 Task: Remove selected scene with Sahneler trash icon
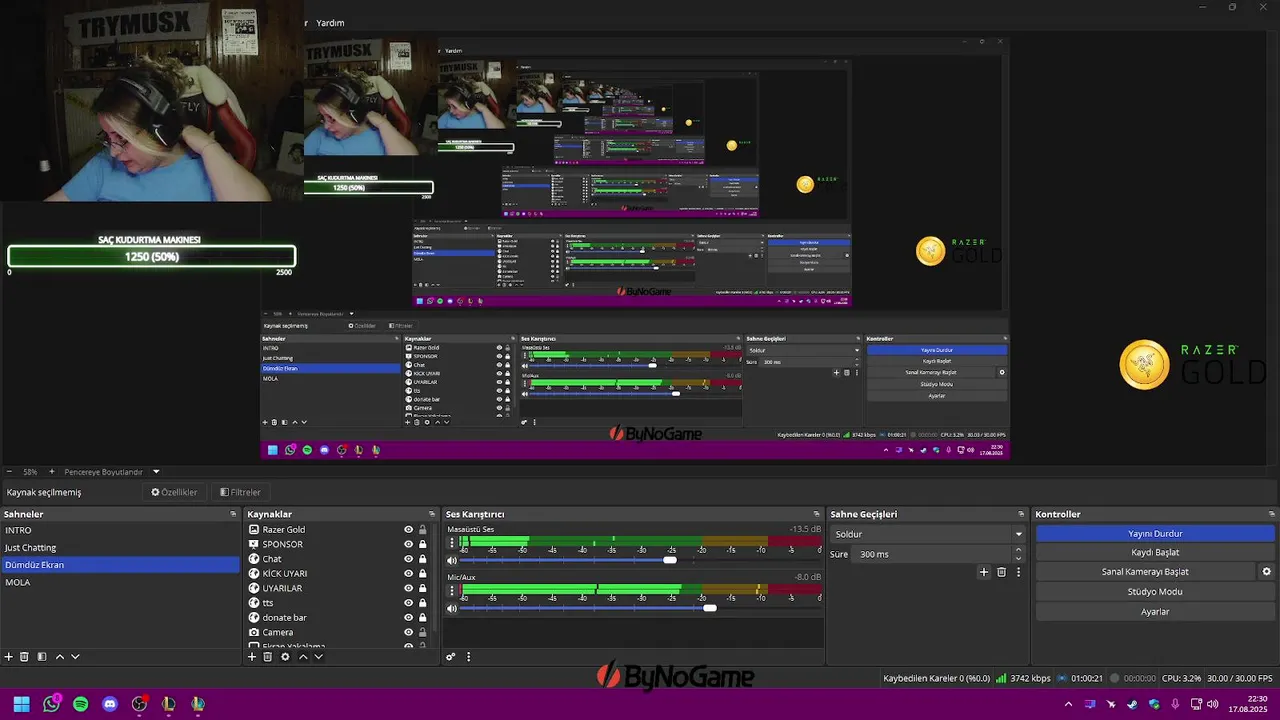[25, 657]
